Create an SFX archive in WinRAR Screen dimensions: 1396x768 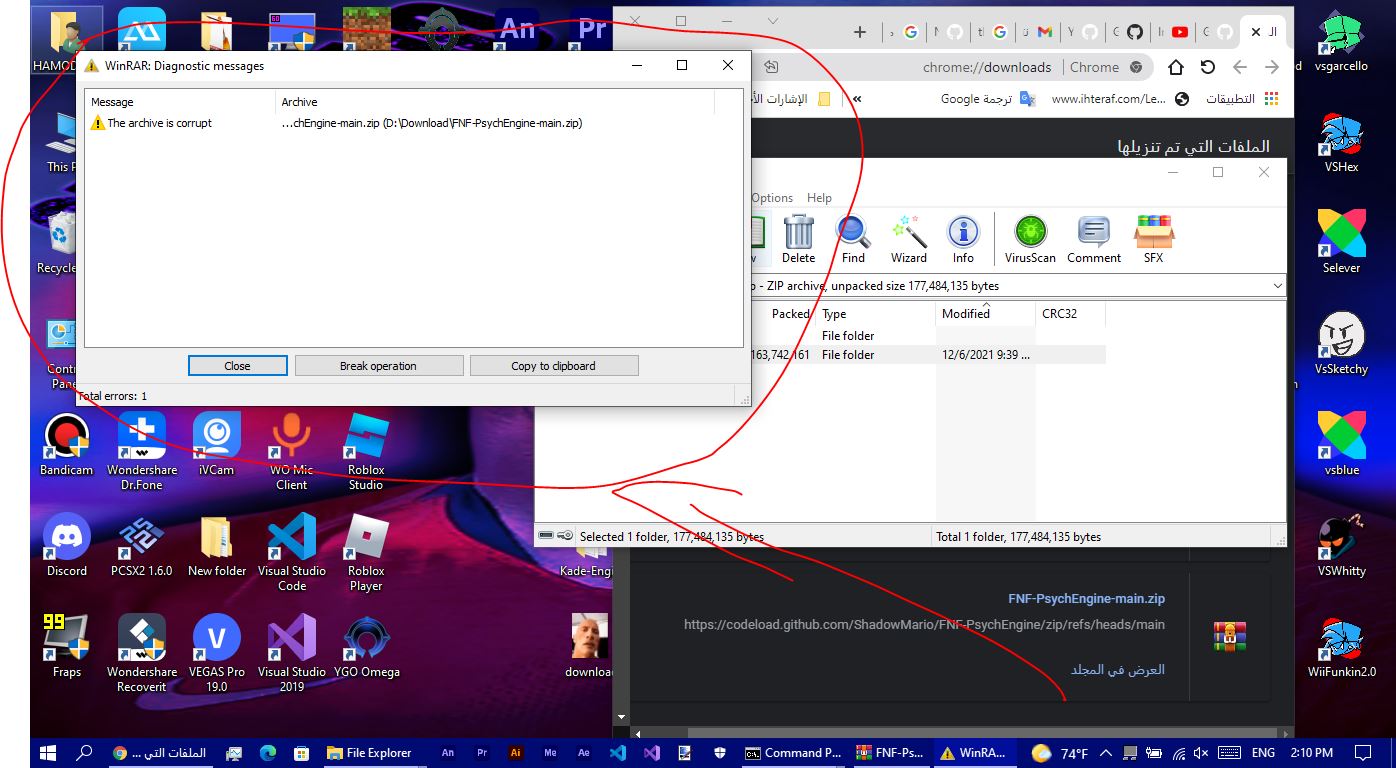1153,238
